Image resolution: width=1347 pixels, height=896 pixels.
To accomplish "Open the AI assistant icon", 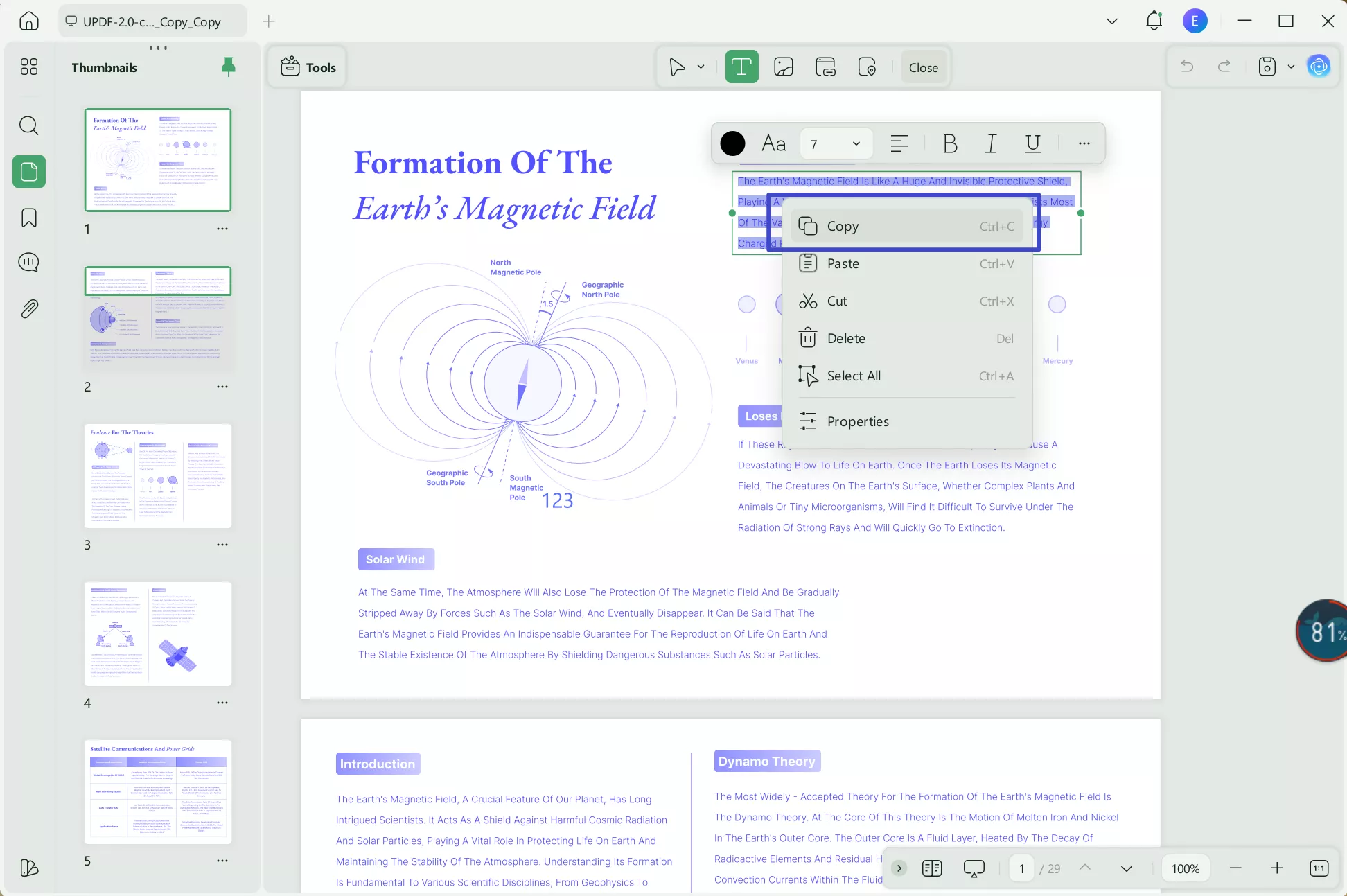I will pos(1319,67).
